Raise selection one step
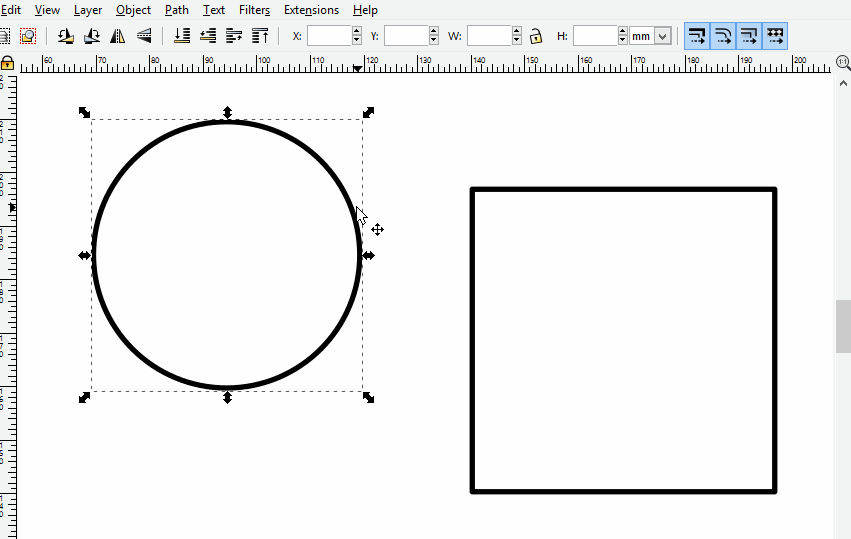This screenshot has width=851, height=539. pos(234,36)
